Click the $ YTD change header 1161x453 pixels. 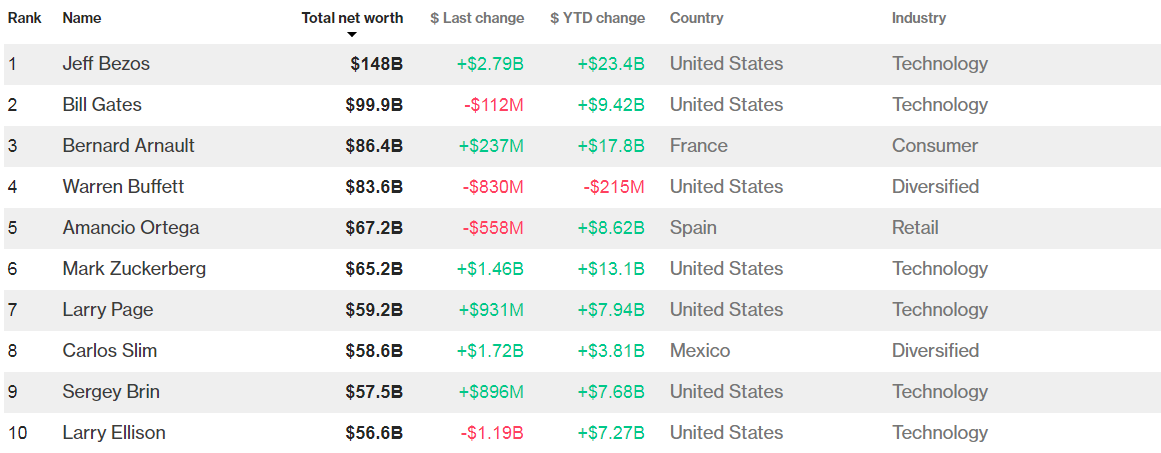pyautogui.click(x=597, y=18)
